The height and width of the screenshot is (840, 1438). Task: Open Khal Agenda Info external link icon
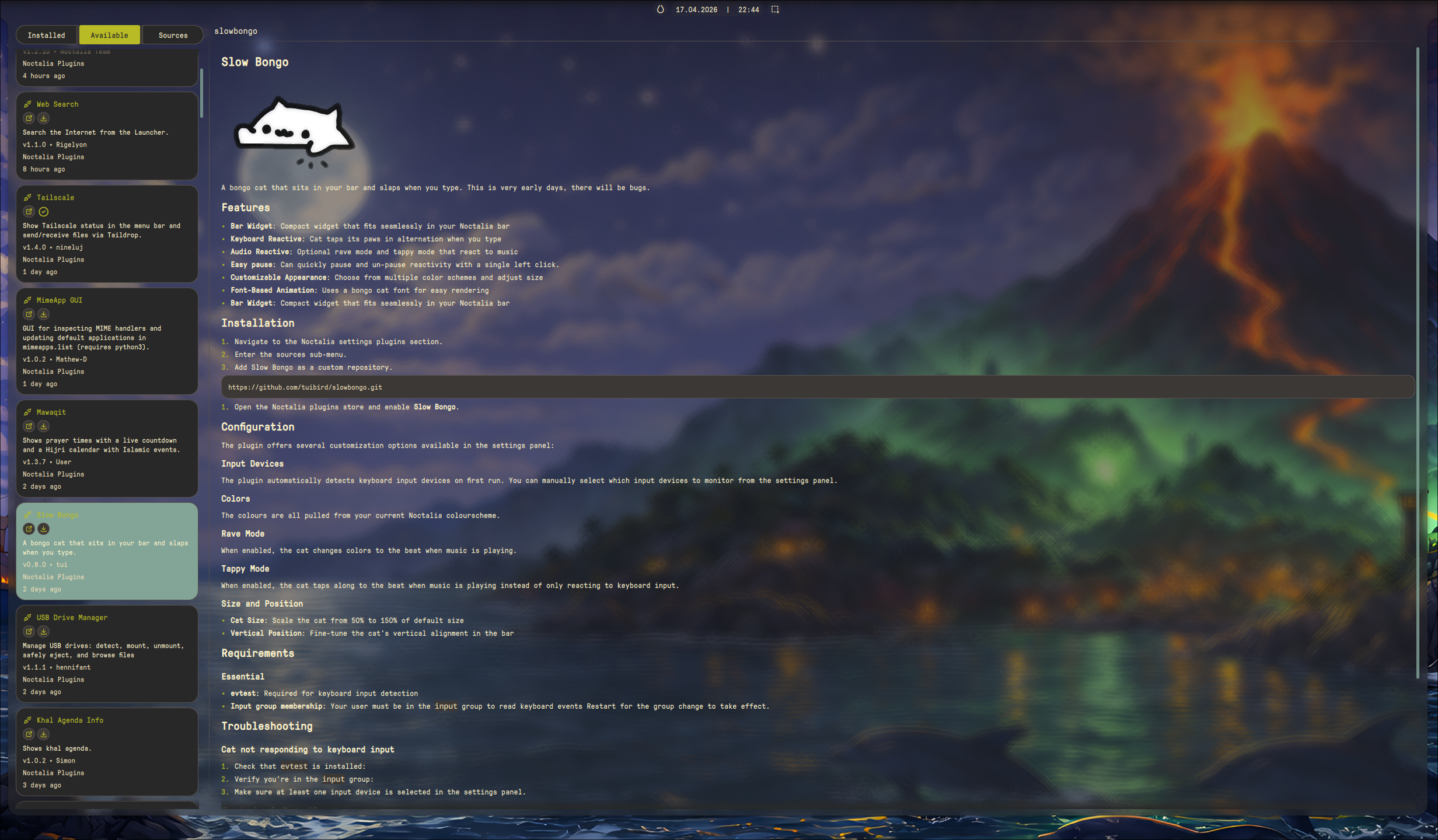pos(29,734)
